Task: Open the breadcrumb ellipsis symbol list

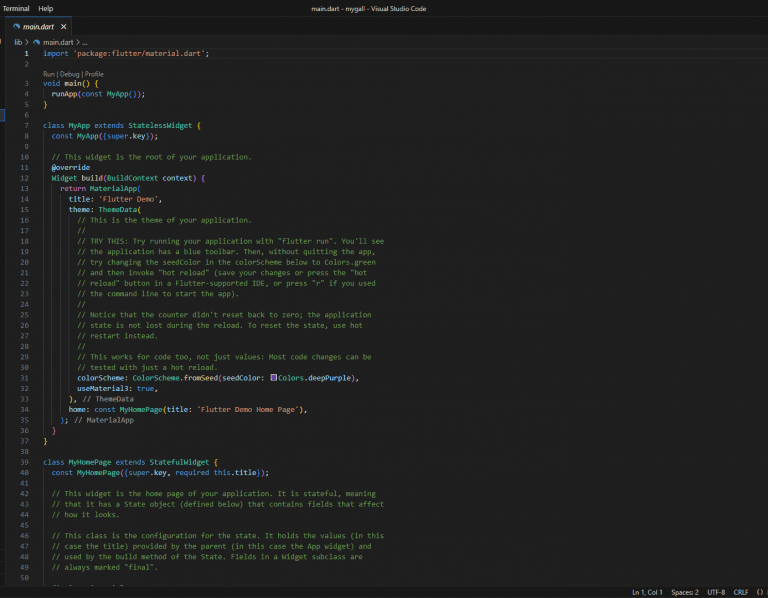Action: tap(86, 42)
